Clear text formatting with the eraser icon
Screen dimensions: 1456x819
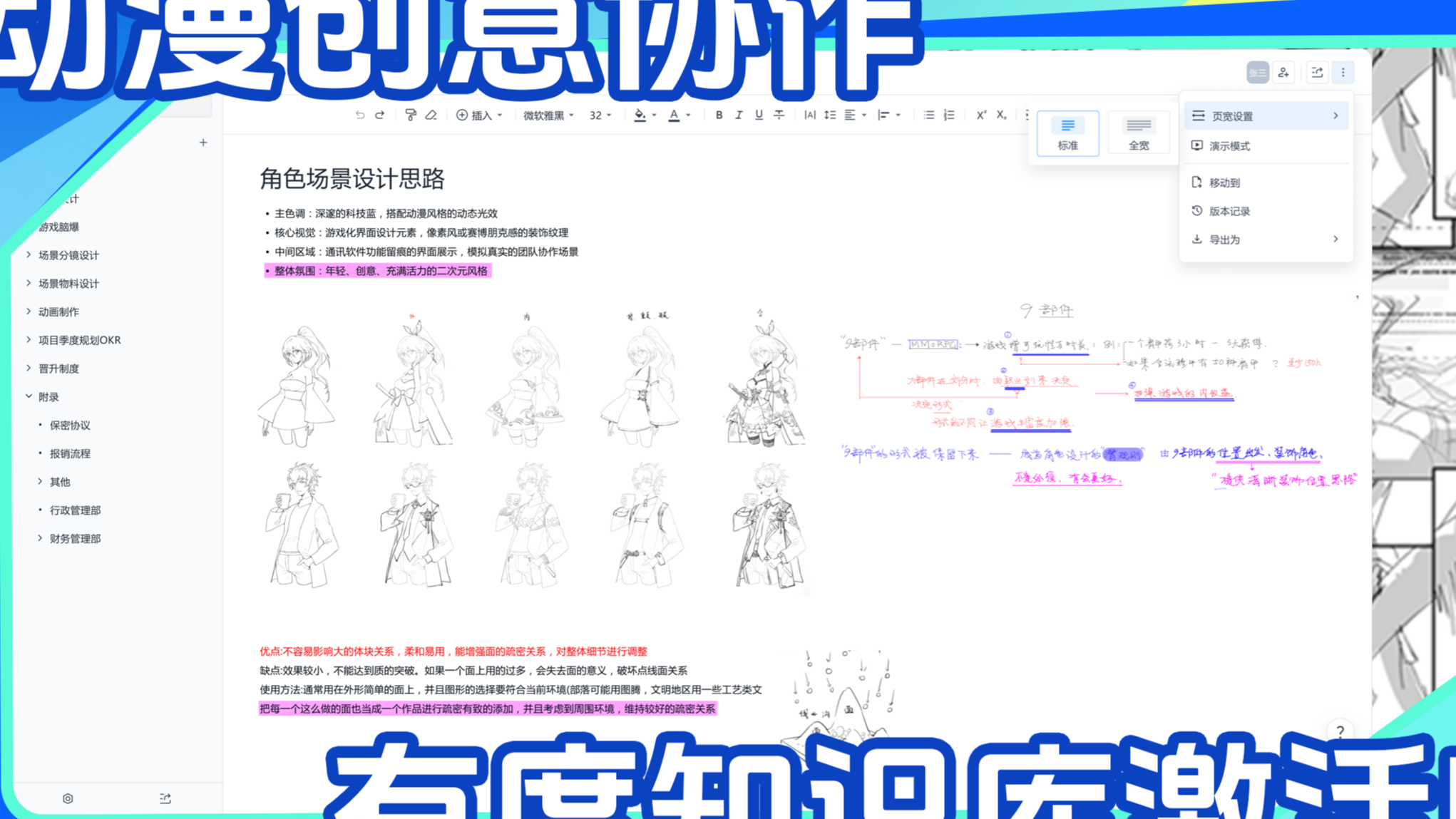tap(431, 115)
